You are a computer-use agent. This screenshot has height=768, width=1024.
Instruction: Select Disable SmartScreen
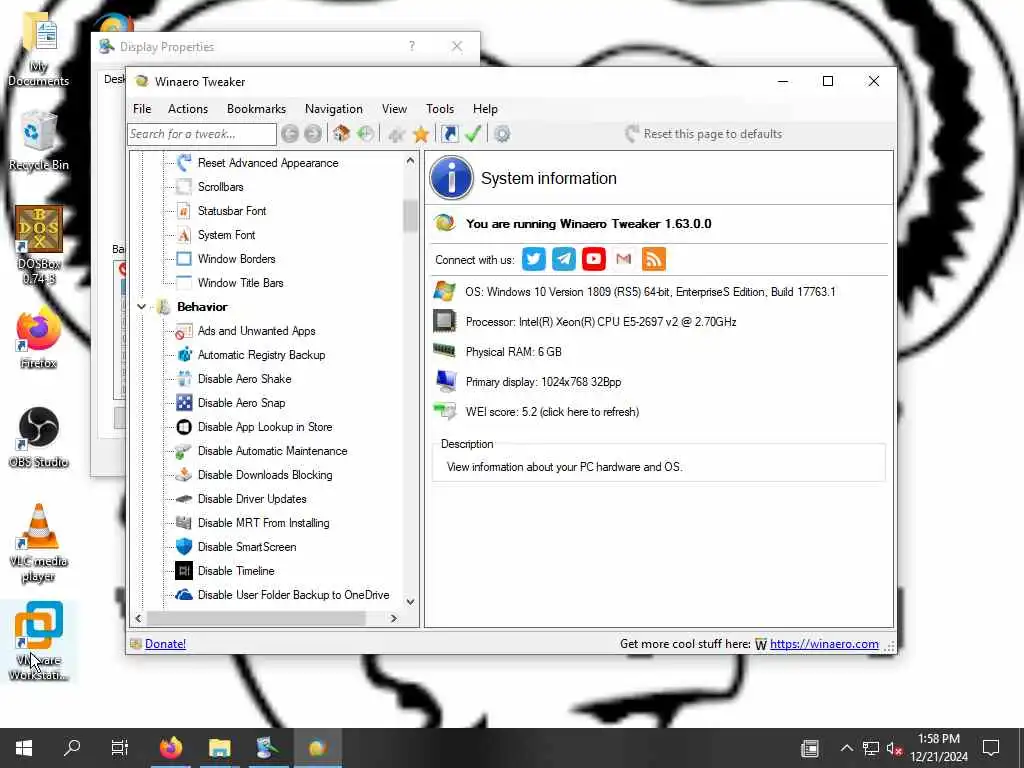[x=247, y=547]
